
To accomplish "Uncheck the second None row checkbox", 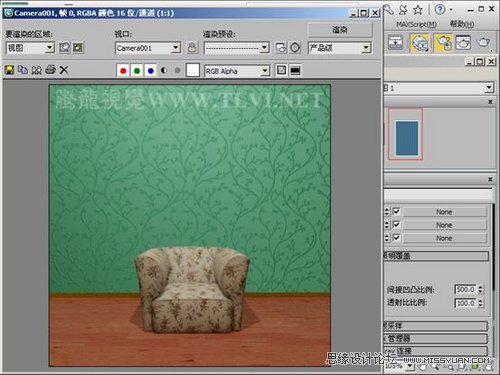I will tap(396, 224).
